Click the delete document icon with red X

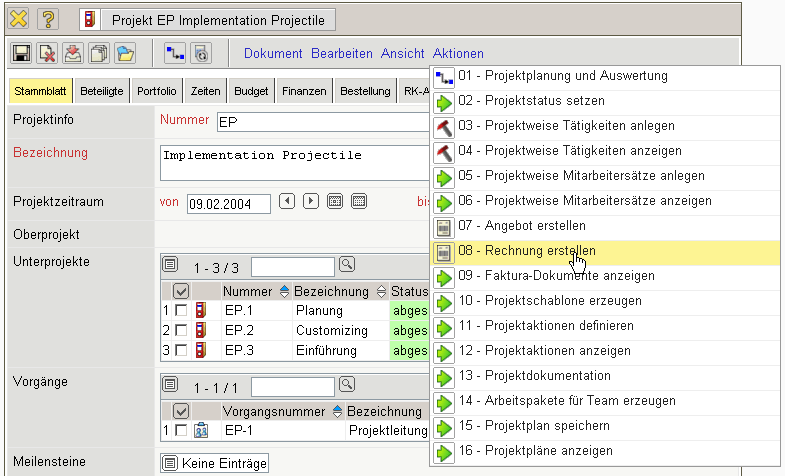point(47,54)
